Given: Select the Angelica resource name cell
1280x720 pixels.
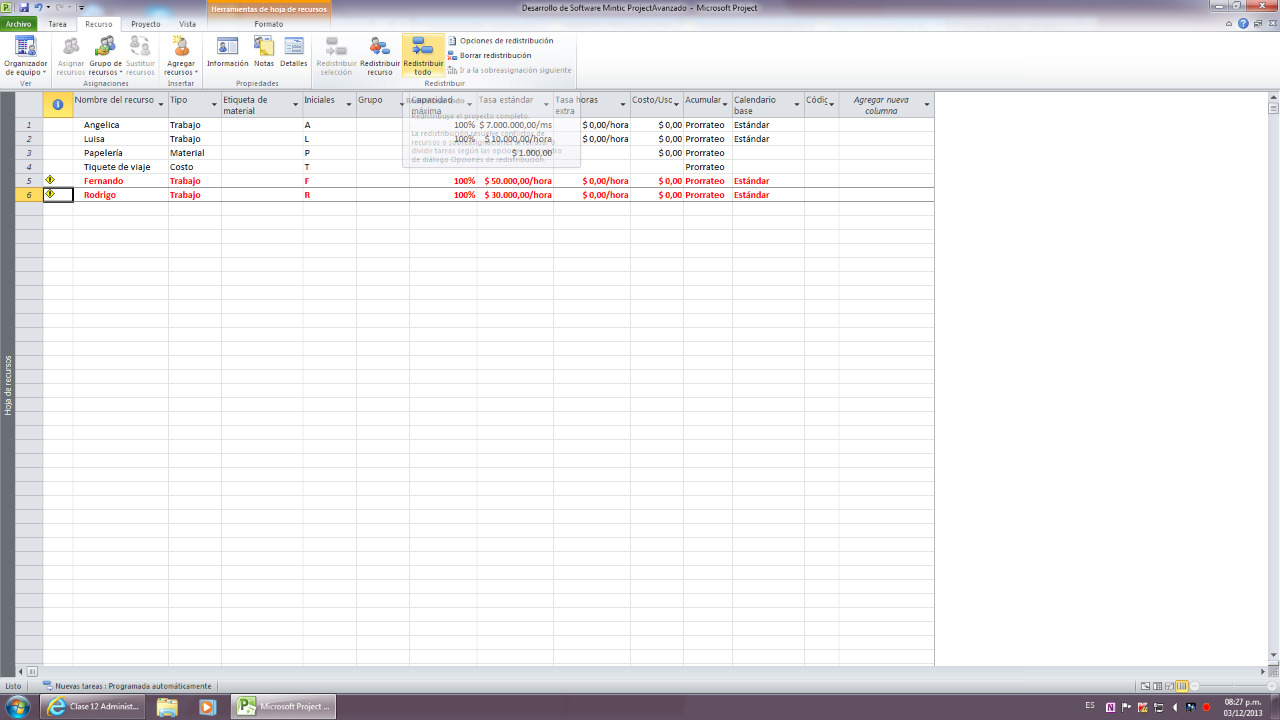Looking at the screenshot, I should 120,125.
